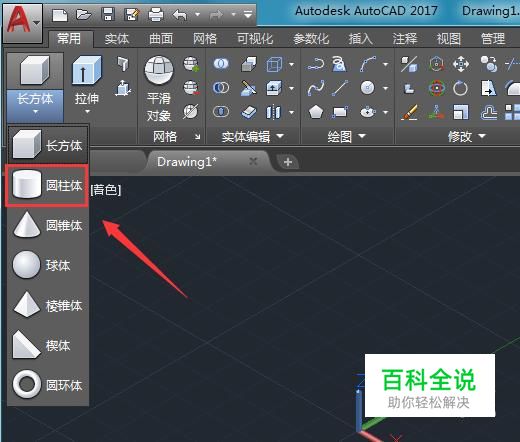Image resolution: width=520 pixels, height=442 pixels.
Task: Select the Drawing1* file tab
Action: click(x=187, y=162)
